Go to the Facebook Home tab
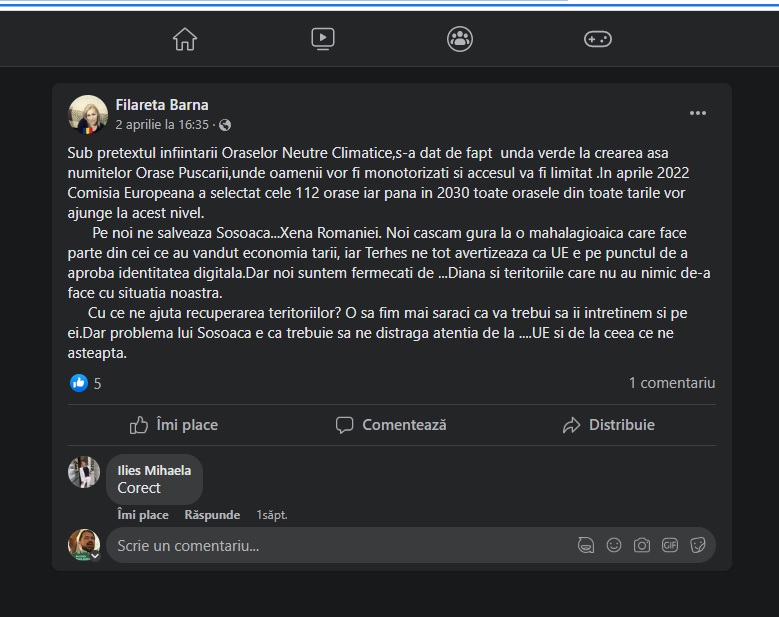This screenshot has height=617, width=779. [185, 39]
